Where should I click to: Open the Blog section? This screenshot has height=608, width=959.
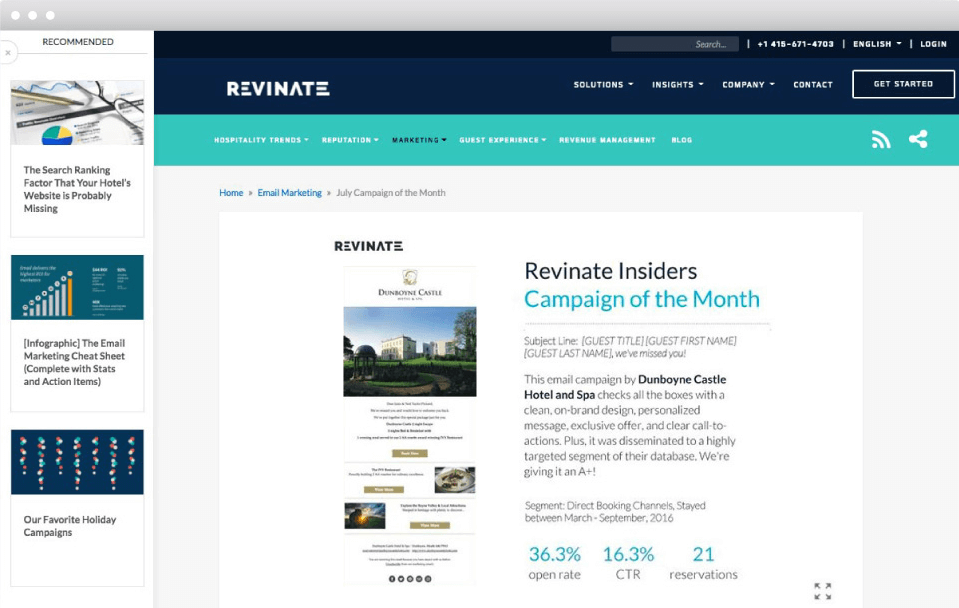point(681,140)
